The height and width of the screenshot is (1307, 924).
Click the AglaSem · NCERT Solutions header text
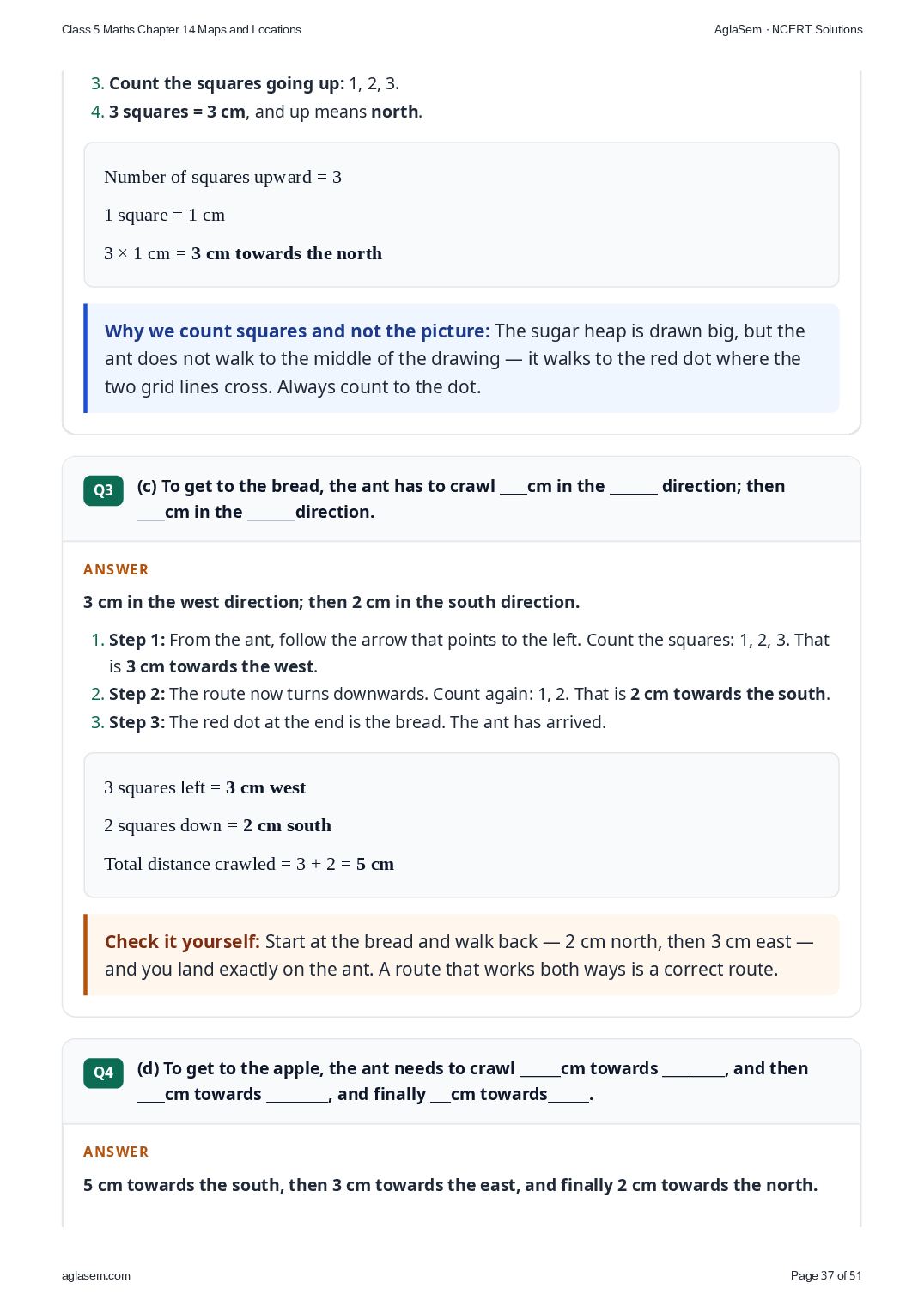click(x=788, y=29)
